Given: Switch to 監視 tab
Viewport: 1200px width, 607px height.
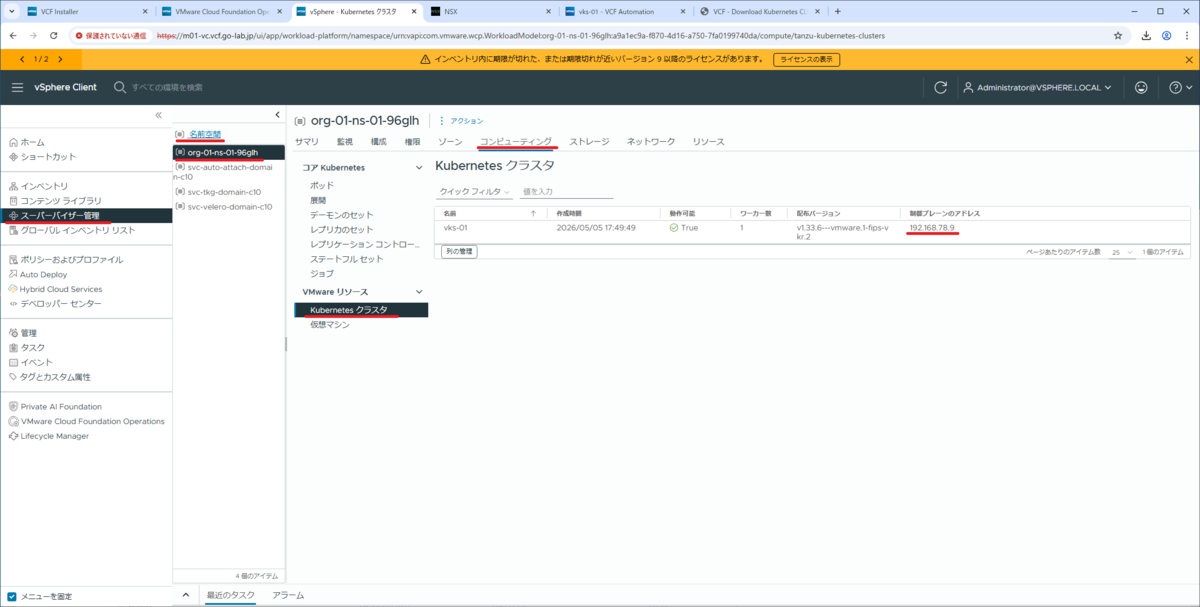Looking at the screenshot, I should tap(345, 142).
